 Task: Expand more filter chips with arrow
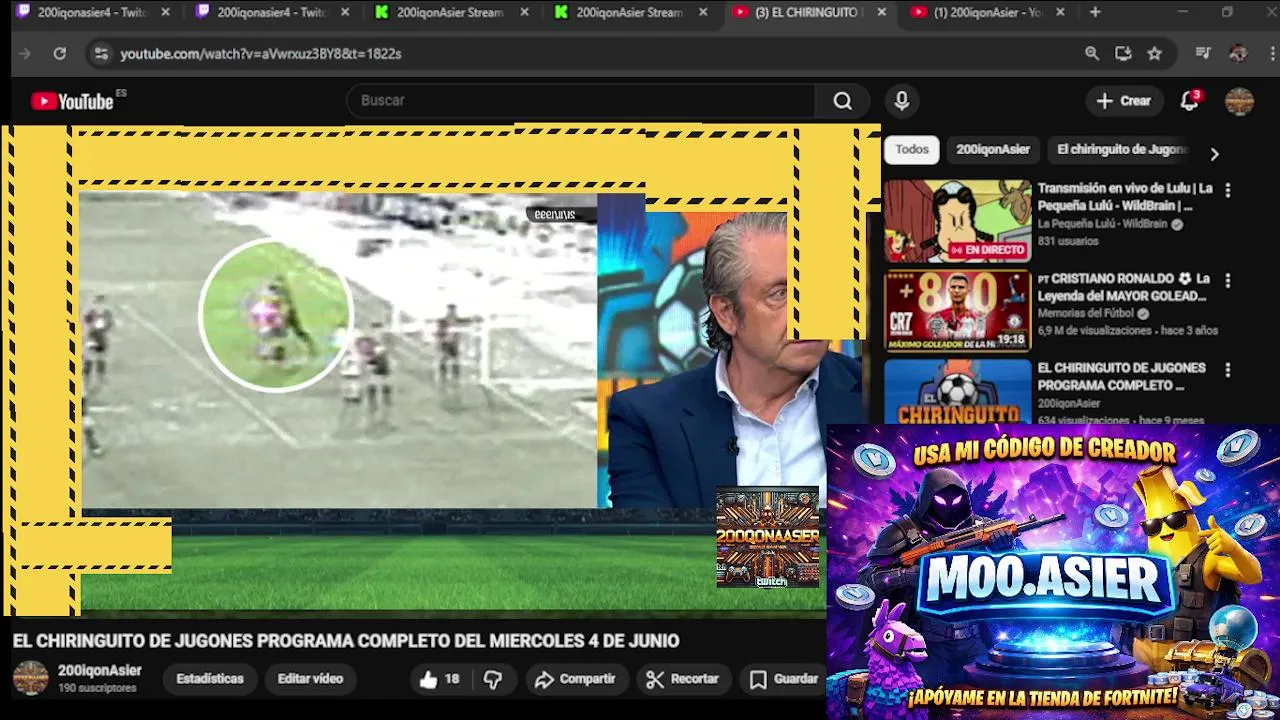(1214, 154)
